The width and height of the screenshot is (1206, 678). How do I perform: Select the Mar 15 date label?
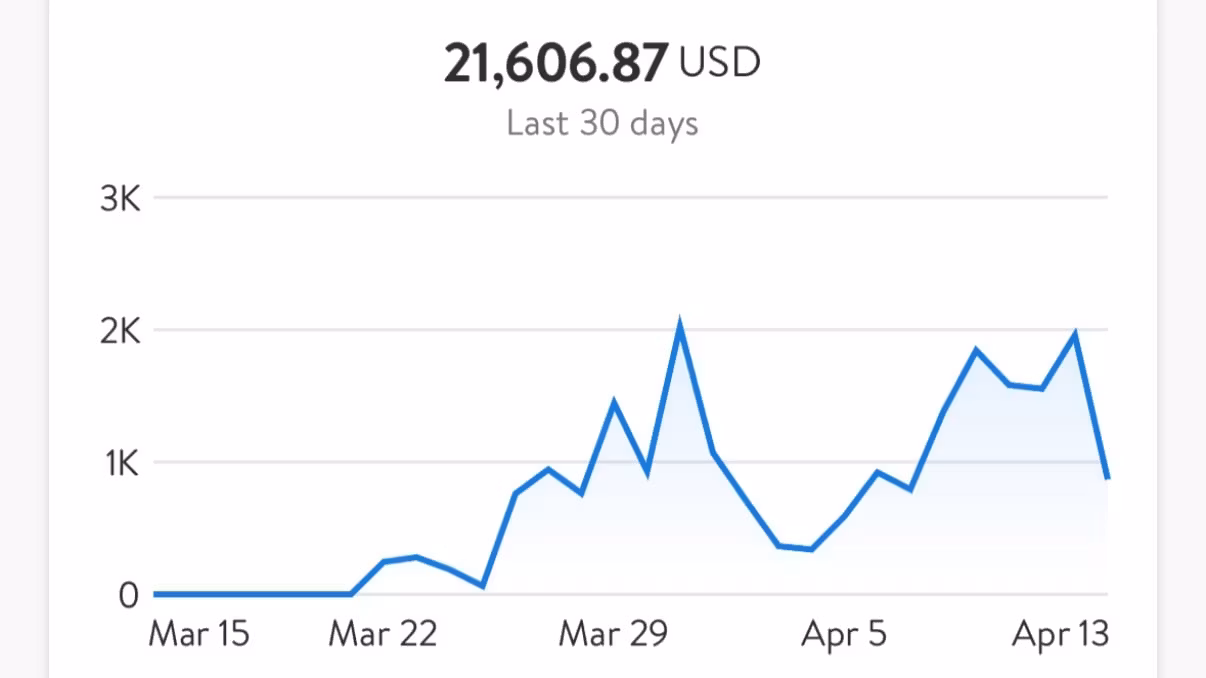coord(198,634)
